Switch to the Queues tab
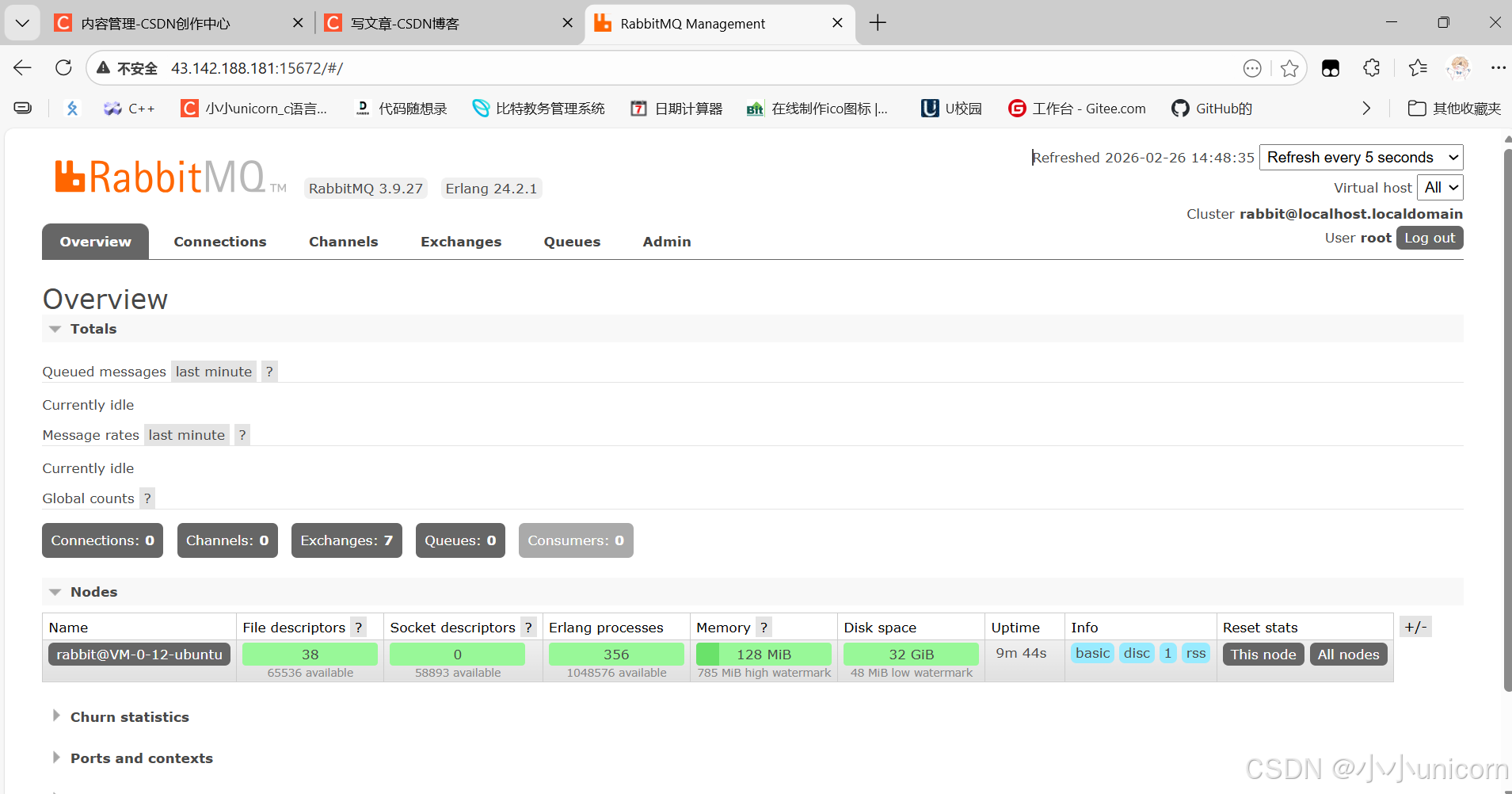The image size is (1512, 794). click(572, 242)
